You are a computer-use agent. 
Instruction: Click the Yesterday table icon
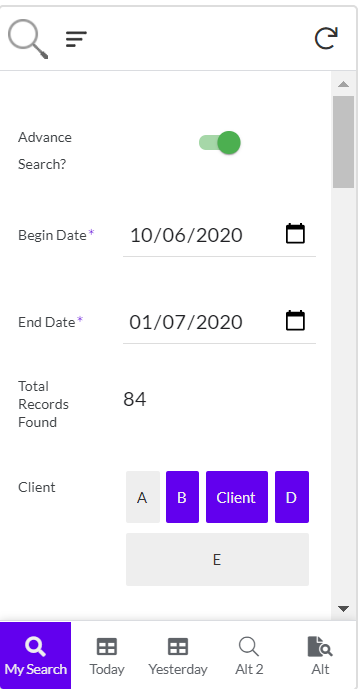coord(178,647)
